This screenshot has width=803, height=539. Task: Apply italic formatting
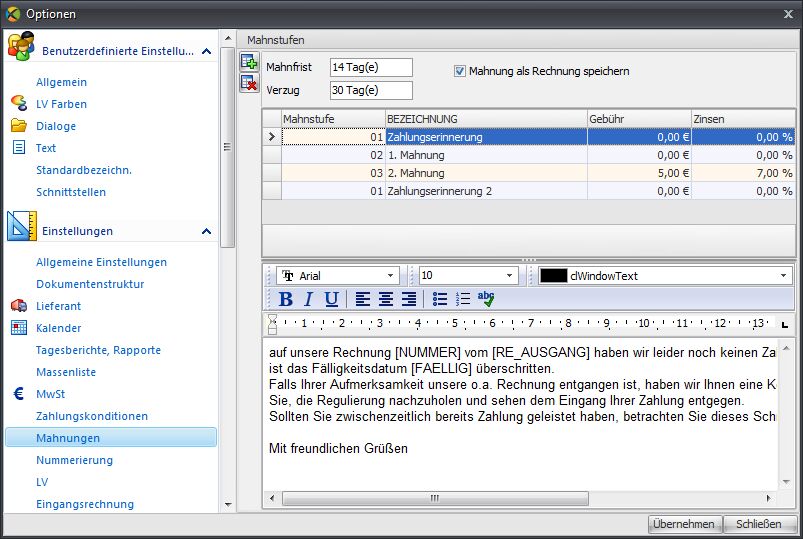308,299
